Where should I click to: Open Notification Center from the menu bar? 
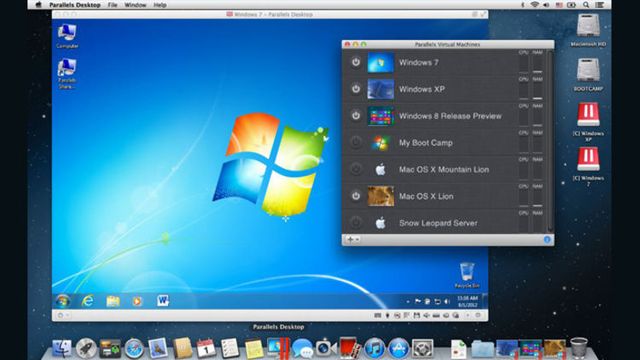point(600,5)
